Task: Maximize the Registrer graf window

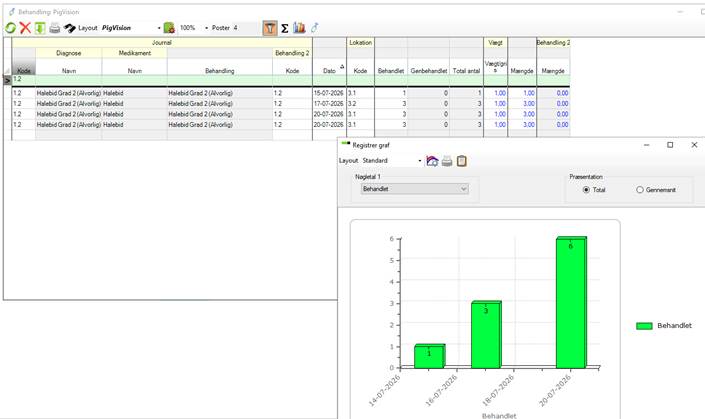Action: [x=670, y=145]
